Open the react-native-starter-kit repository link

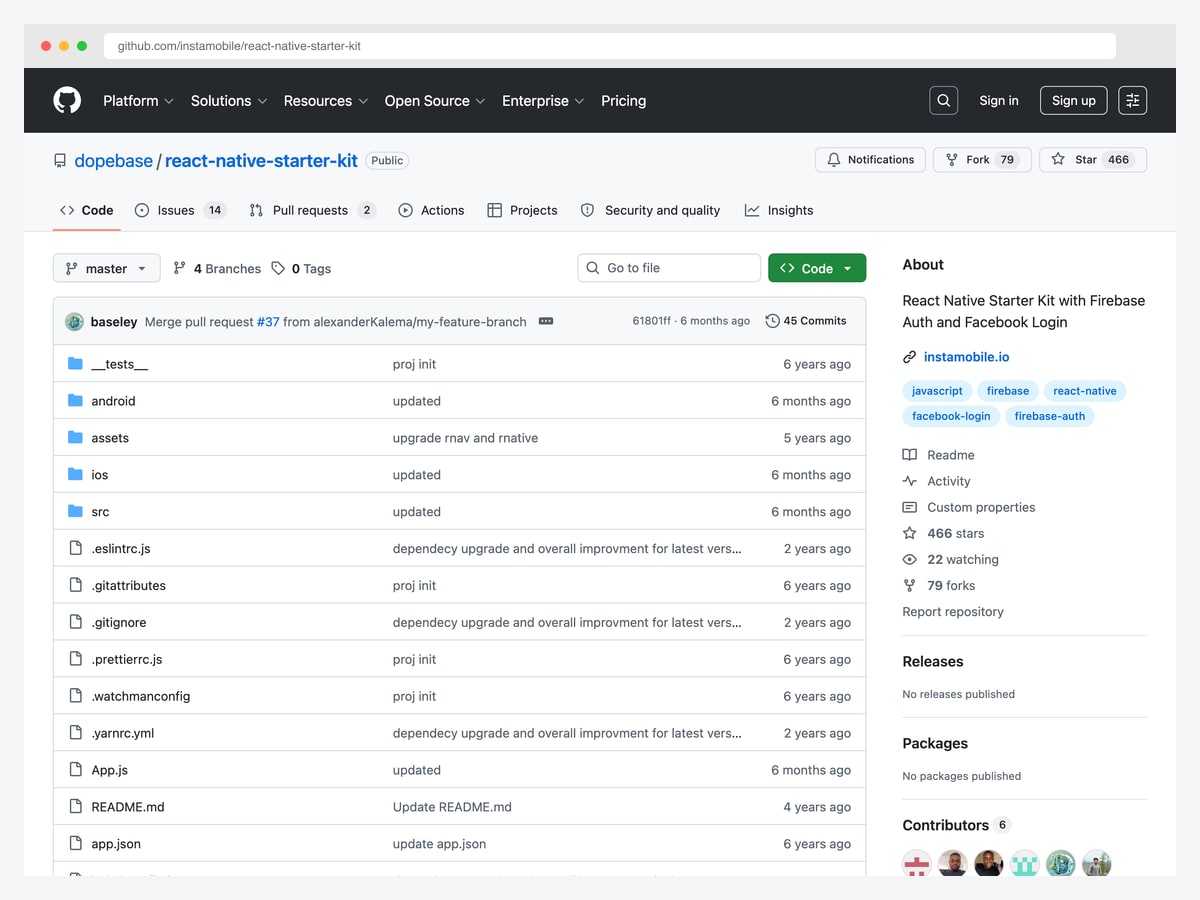[x=261, y=161]
